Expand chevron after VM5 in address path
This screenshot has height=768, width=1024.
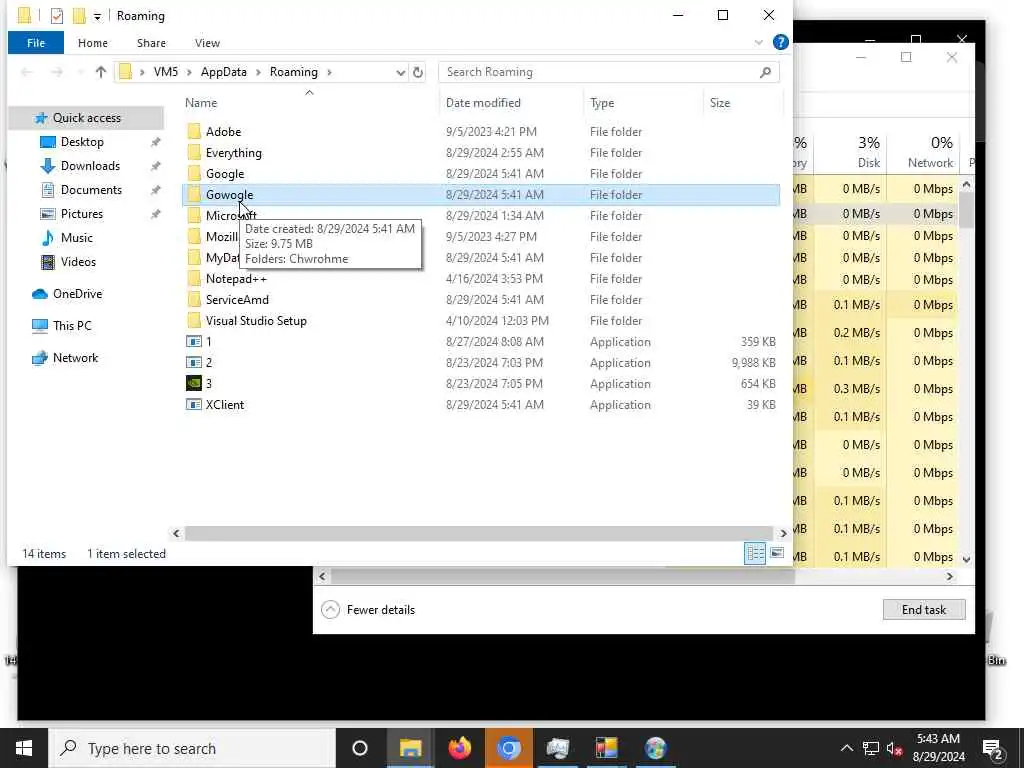(189, 72)
